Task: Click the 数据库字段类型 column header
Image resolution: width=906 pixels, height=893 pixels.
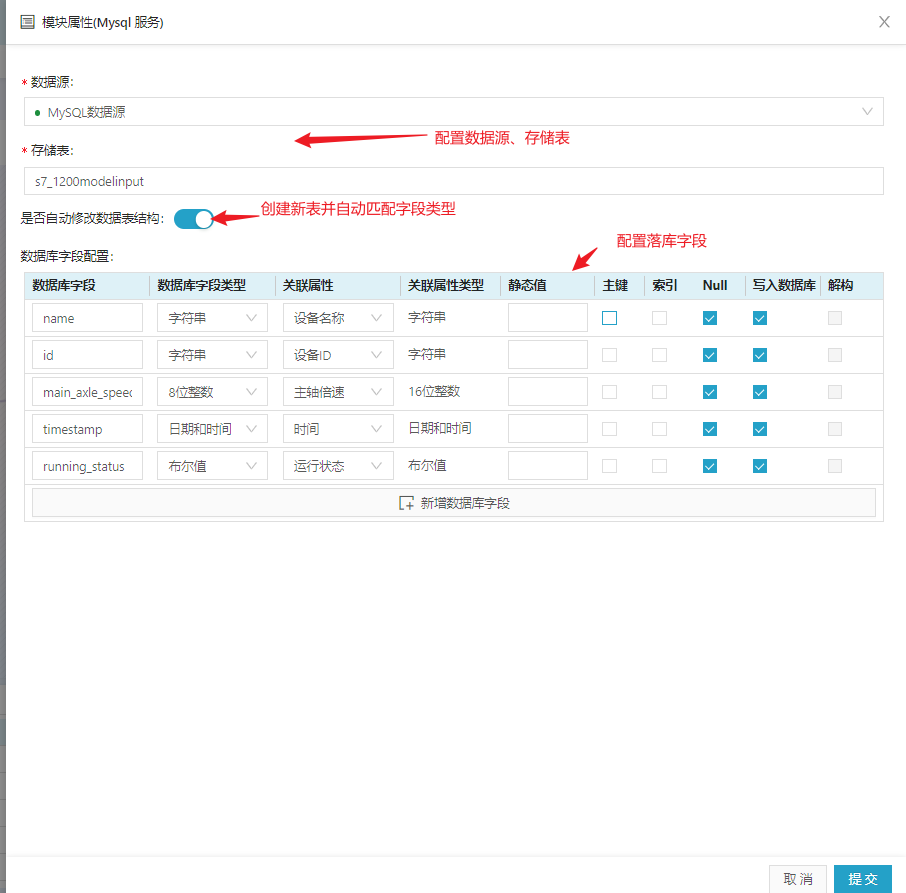Action: coord(201,285)
